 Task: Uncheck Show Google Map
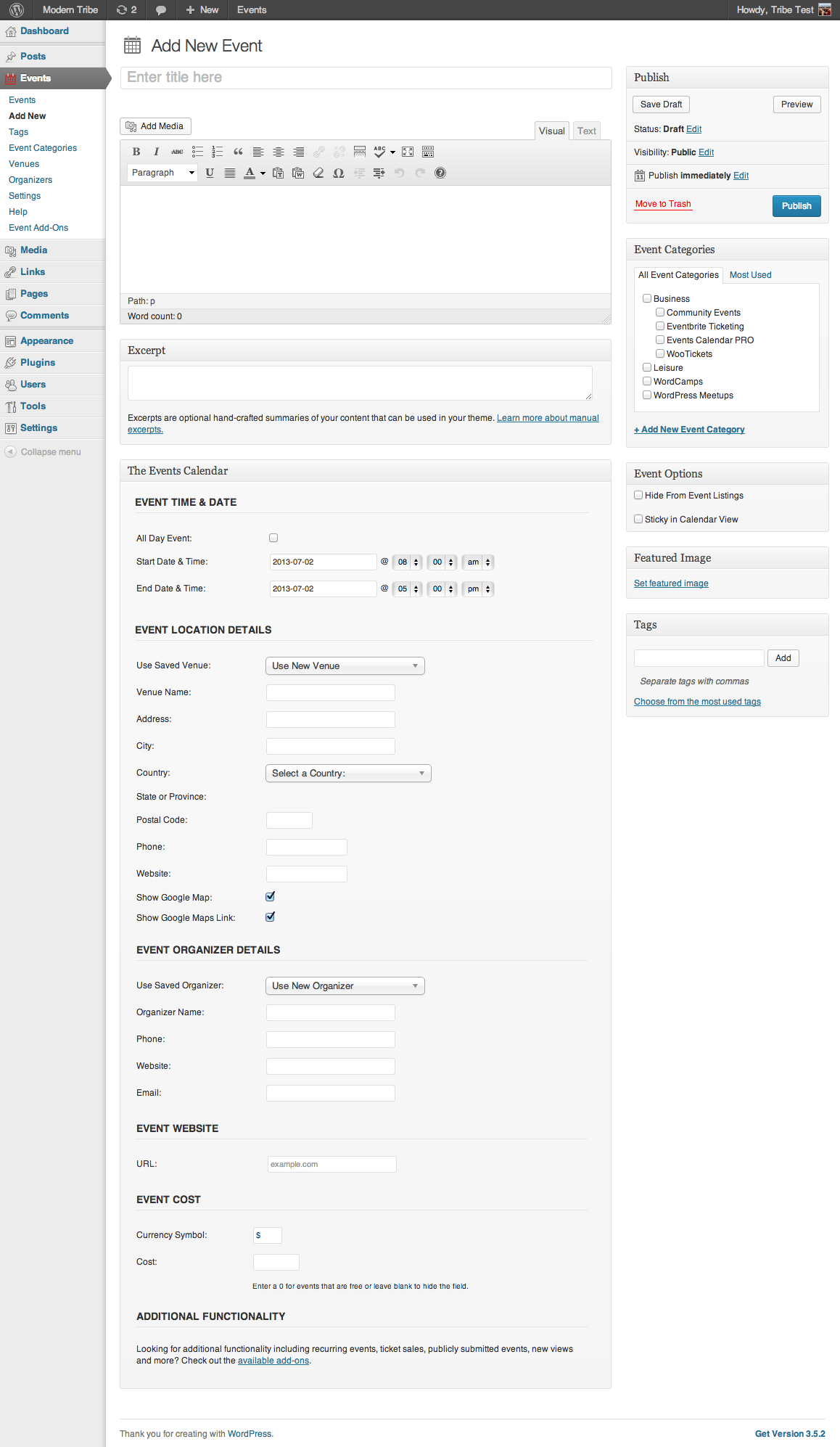click(271, 897)
